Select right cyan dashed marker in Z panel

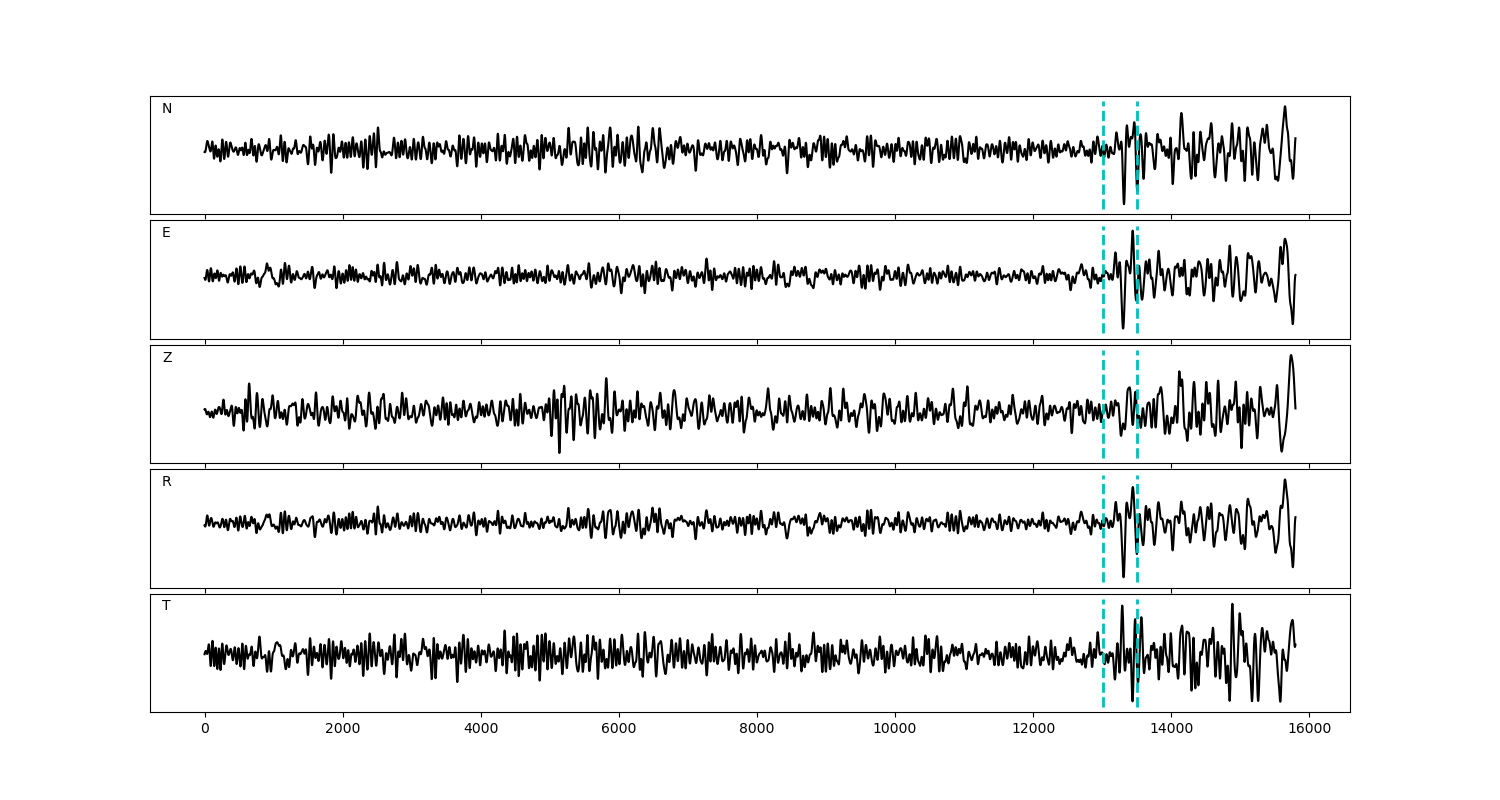point(1137,440)
